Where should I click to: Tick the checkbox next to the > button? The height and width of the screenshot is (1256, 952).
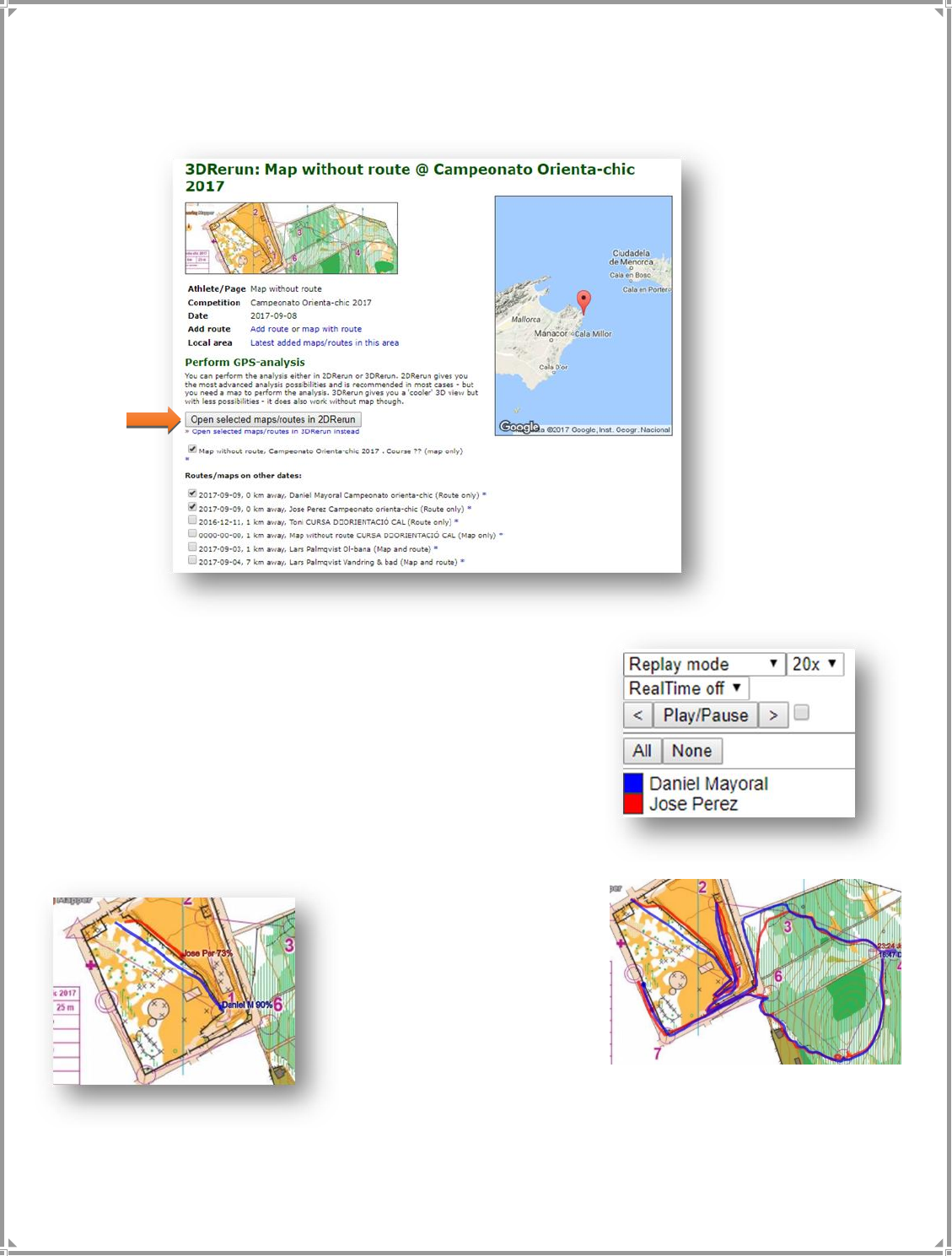tap(802, 713)
